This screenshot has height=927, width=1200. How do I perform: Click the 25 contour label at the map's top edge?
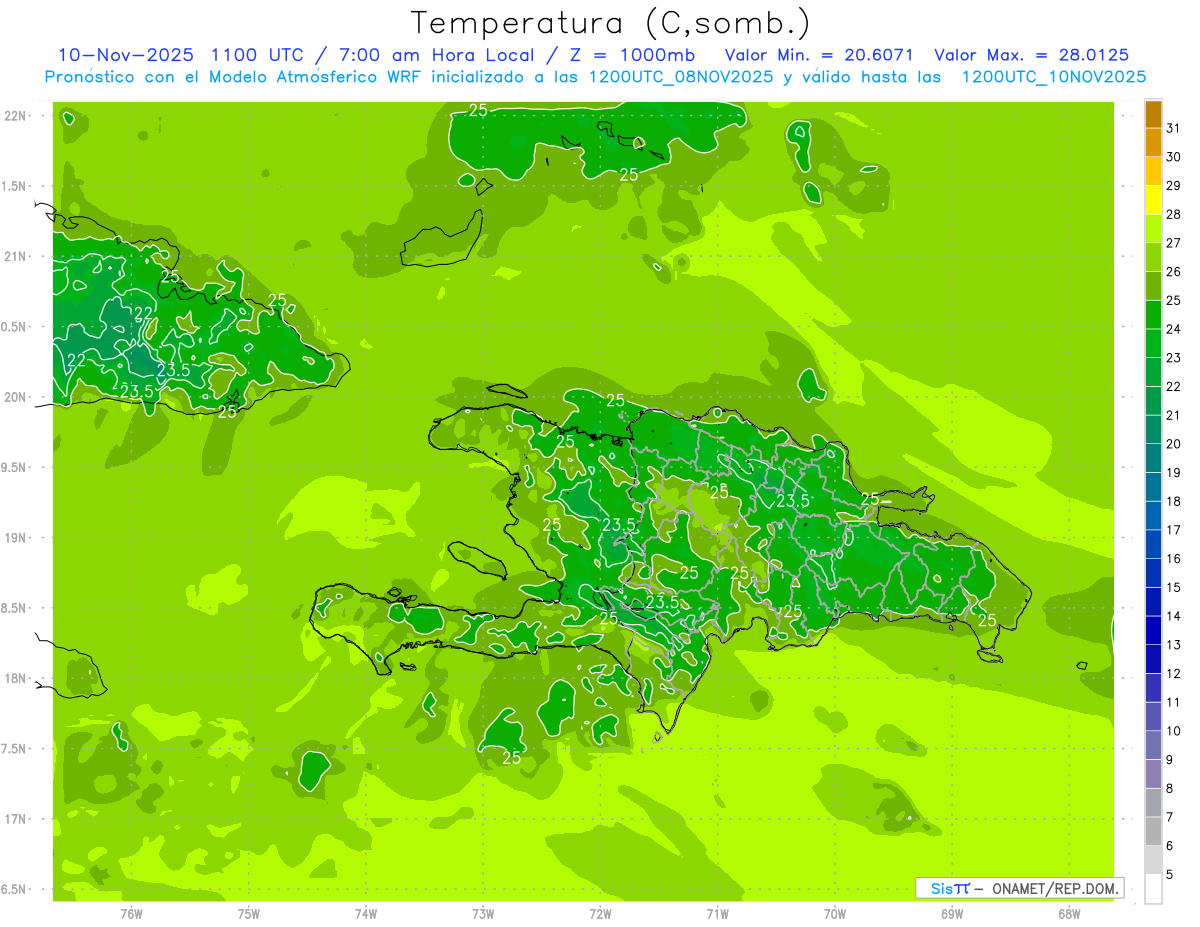point(478,110)
